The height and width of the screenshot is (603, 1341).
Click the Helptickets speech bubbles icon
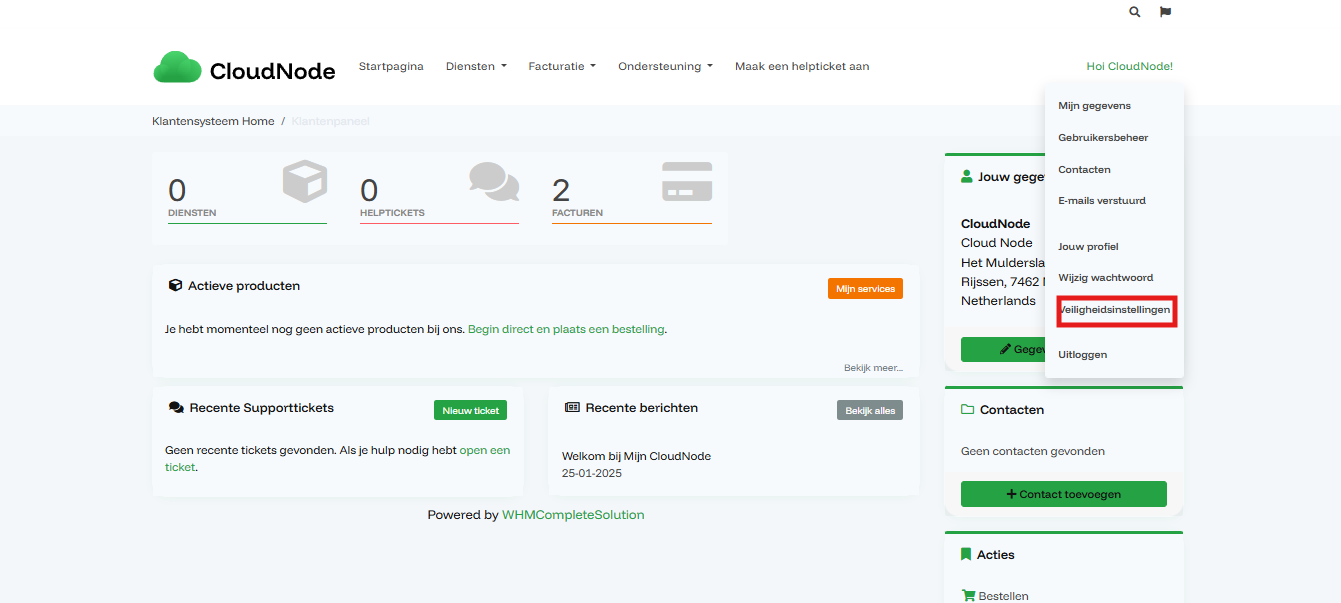[x=494, y=182]
